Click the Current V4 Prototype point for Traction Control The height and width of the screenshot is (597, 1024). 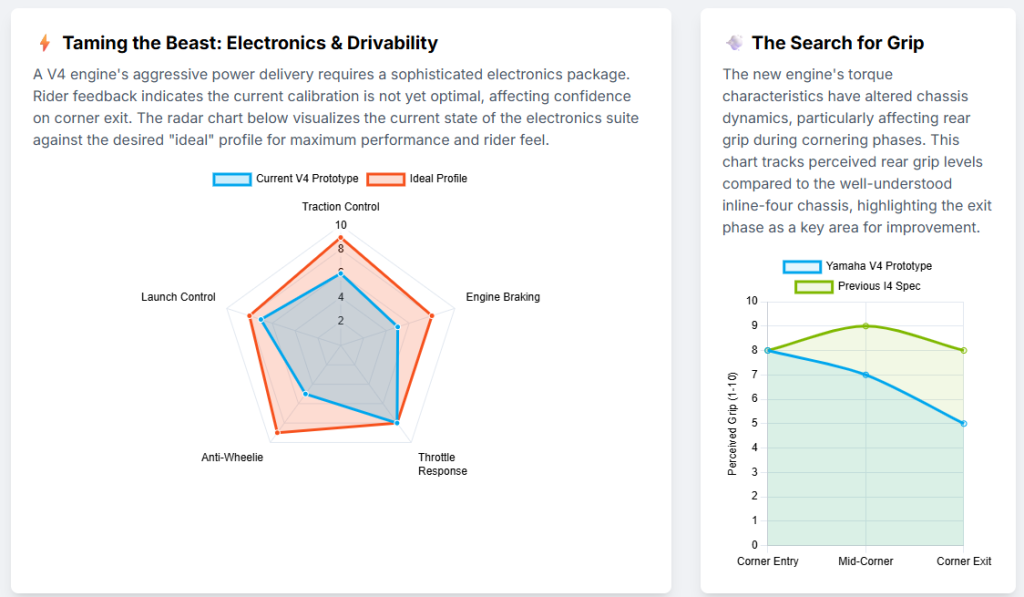341,273
